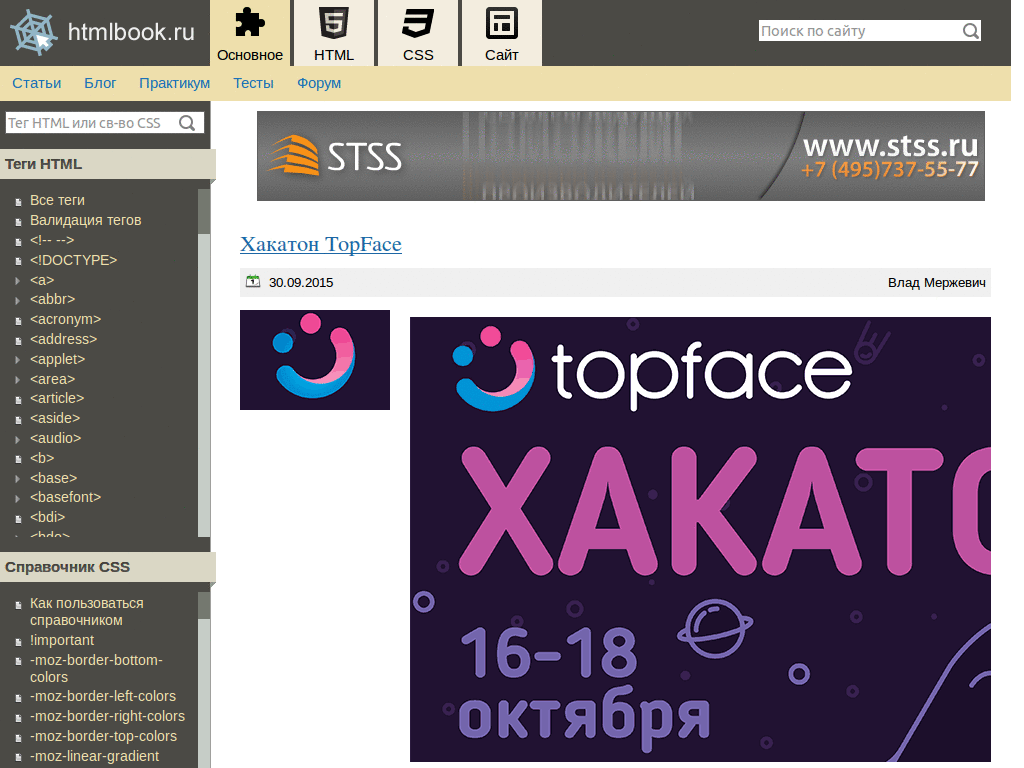
Task: Open Валидация тегов link
Action: coord(86,220)
